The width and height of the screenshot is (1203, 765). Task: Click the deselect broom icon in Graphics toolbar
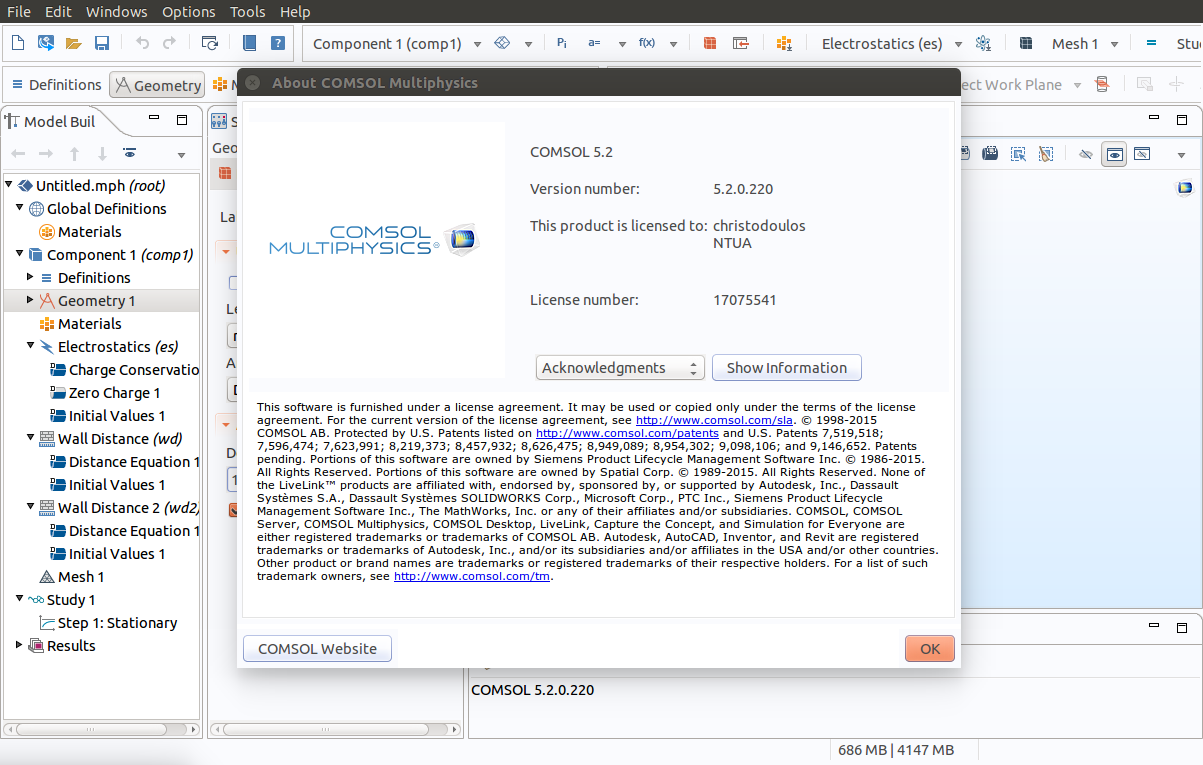pyautogui.click(x=1046, y=153)
